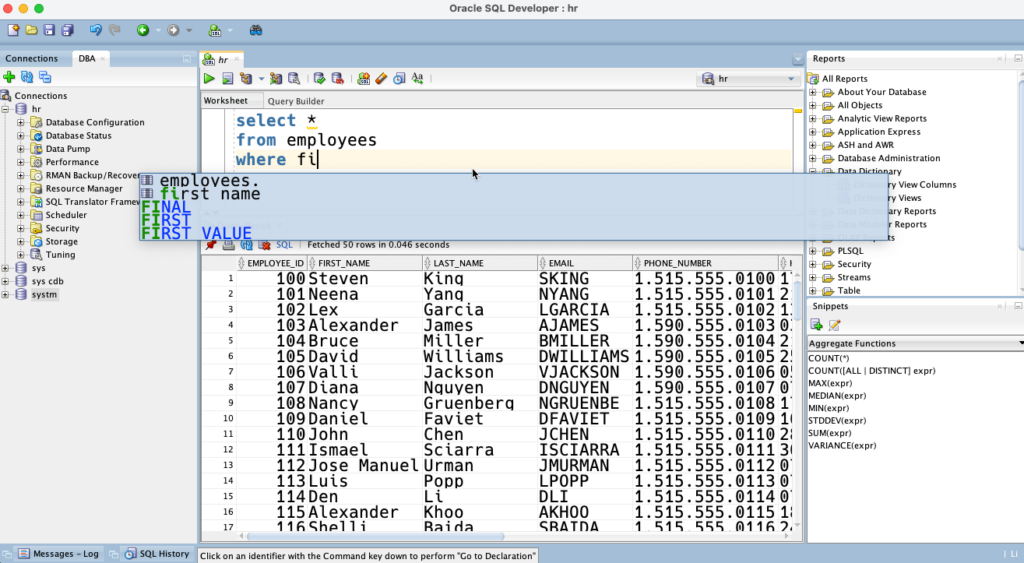
Task: Sort by the EMPLOYEE_ID column header
Action: 270,263
